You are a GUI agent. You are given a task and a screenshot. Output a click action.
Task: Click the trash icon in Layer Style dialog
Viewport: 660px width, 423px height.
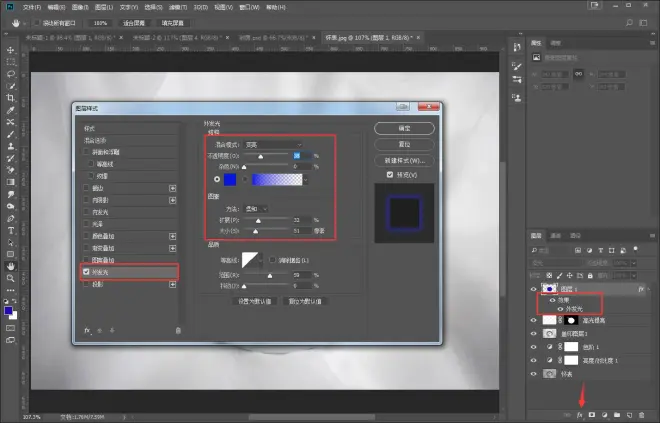click(x=178, y=331)
